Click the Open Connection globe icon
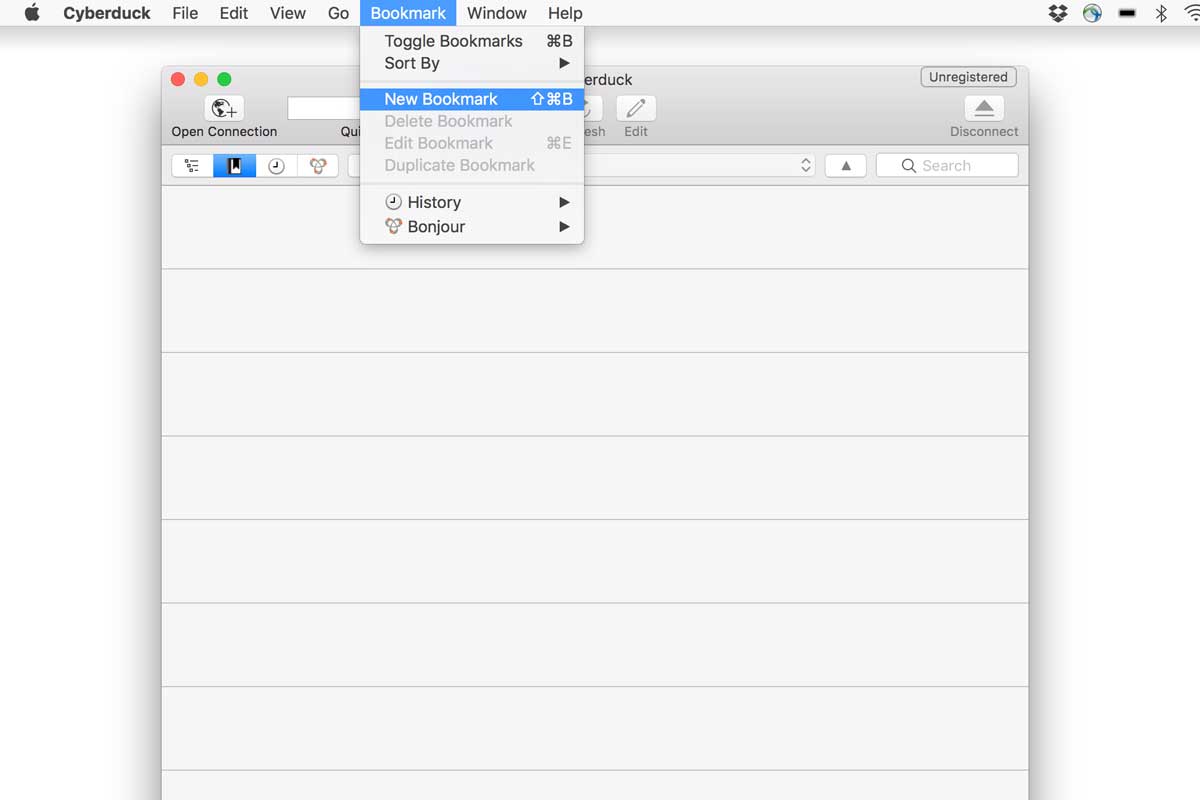1200x800 pixels. [224, 108]
